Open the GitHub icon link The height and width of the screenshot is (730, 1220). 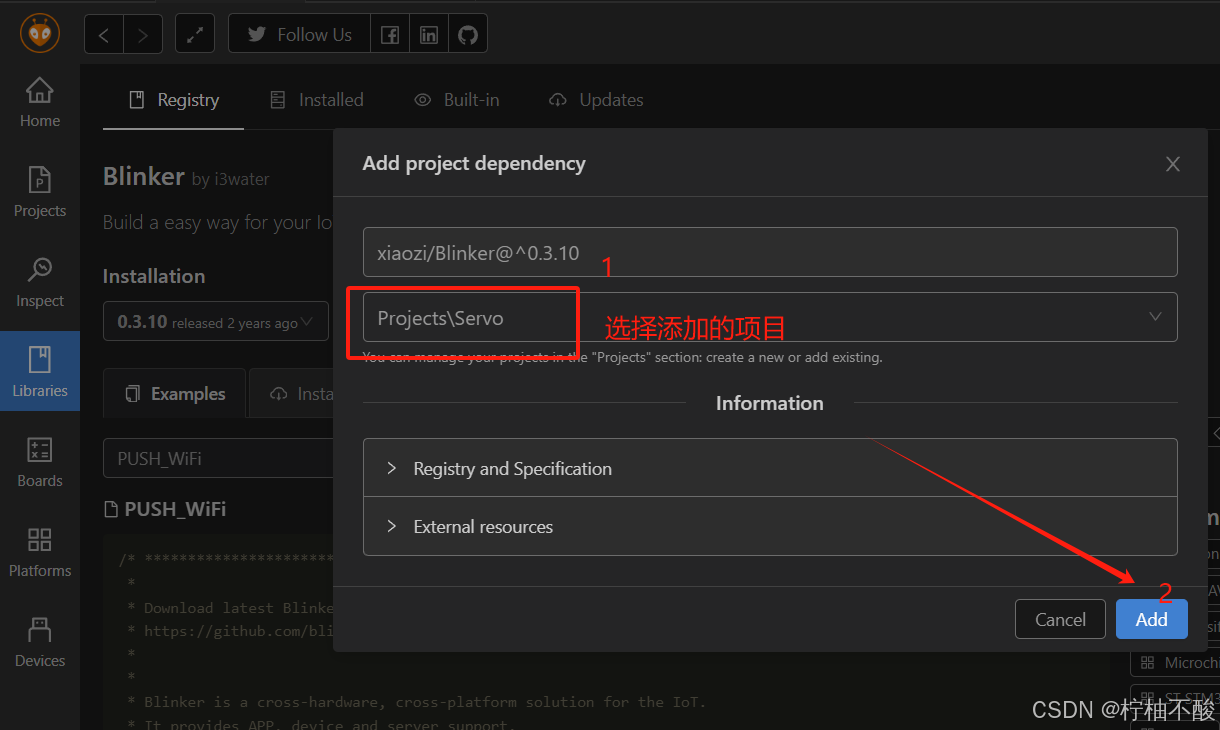point(468,35)
